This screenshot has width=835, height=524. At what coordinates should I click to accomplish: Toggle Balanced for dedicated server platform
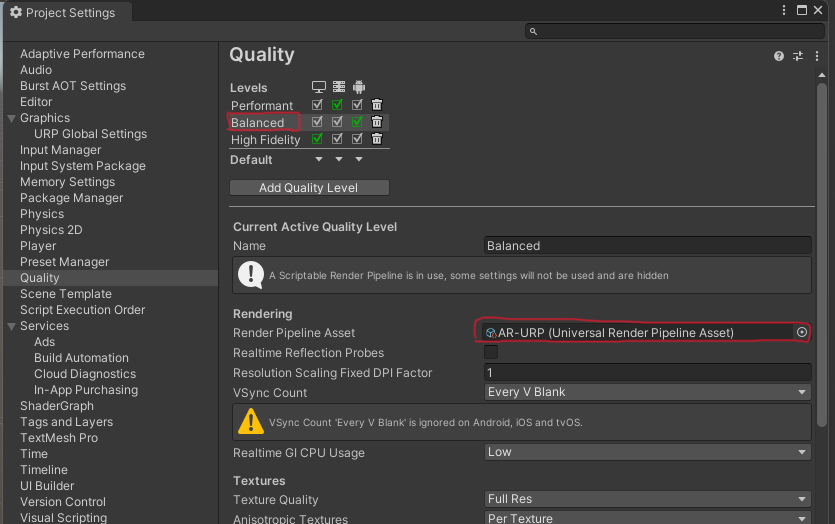coord(337,121)
